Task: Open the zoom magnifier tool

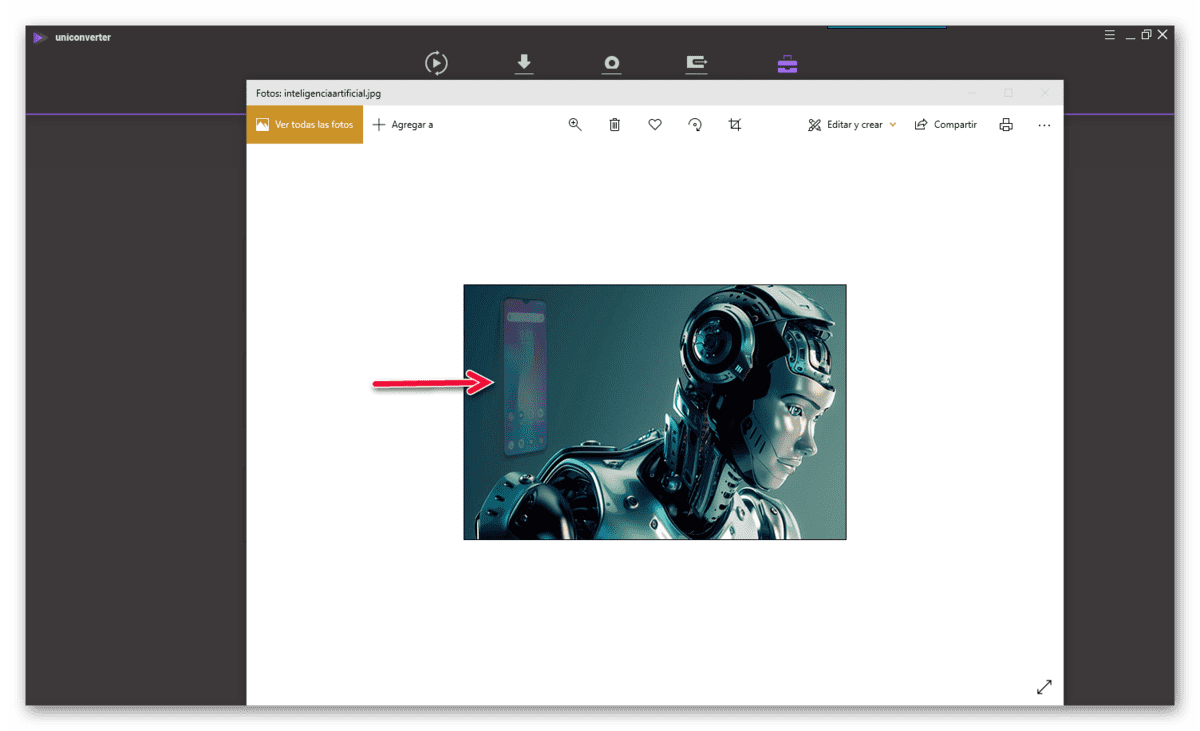Action: coord(575,125)
